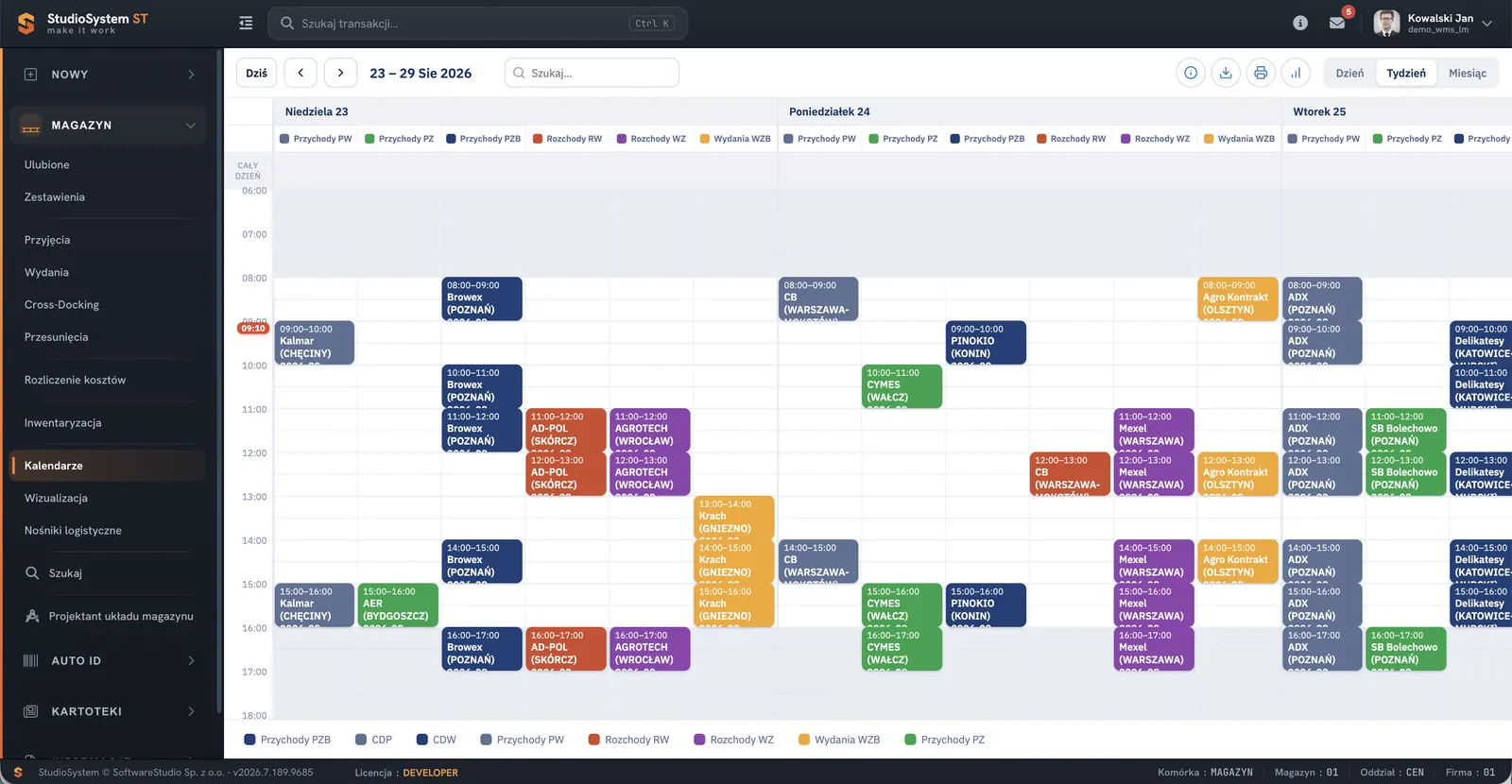This screenshot has width=1512, height=784.
Task: Toggle Przychody PZB in the bottom legend
Action: (287, 740)
